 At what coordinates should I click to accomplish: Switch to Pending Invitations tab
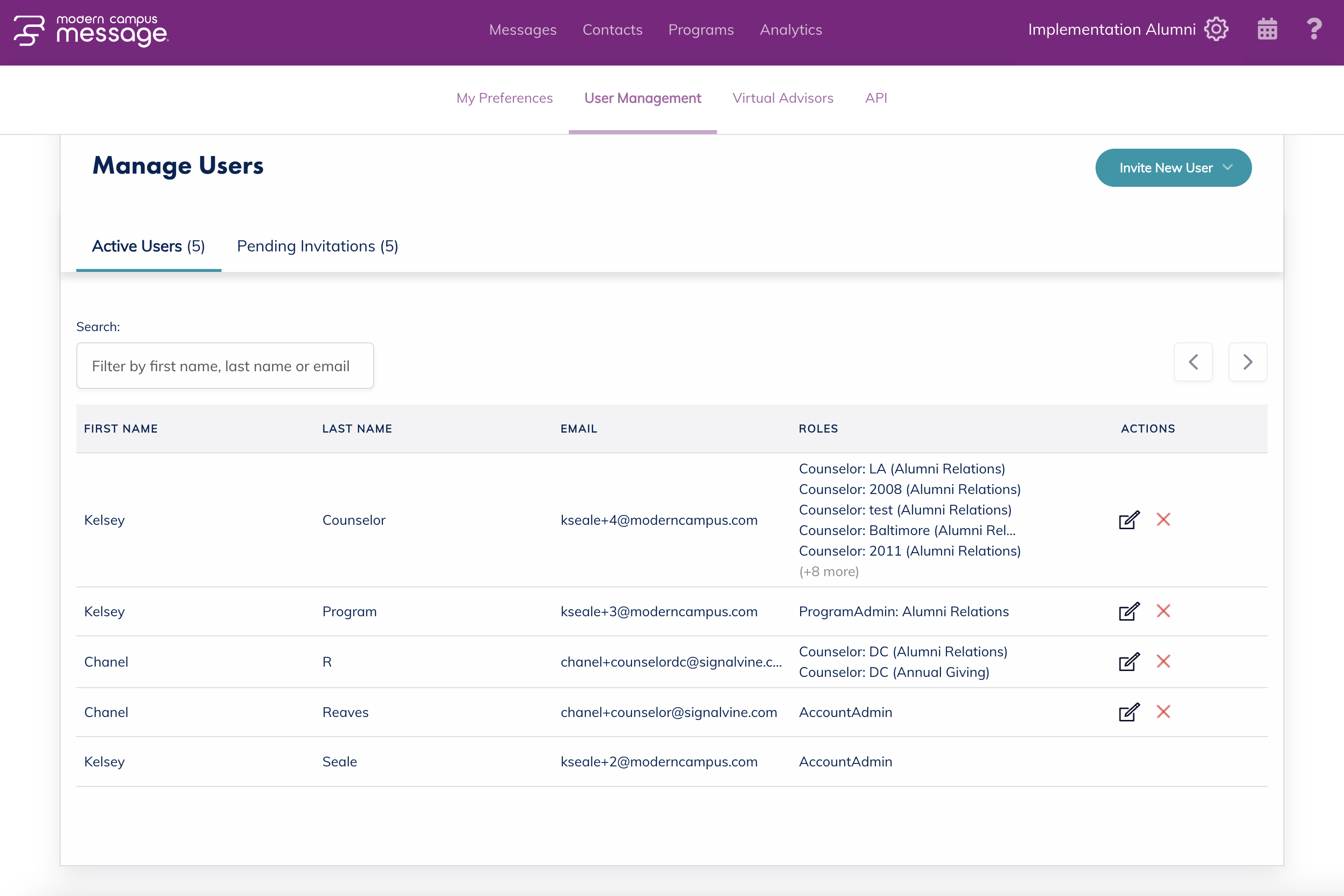317,246
